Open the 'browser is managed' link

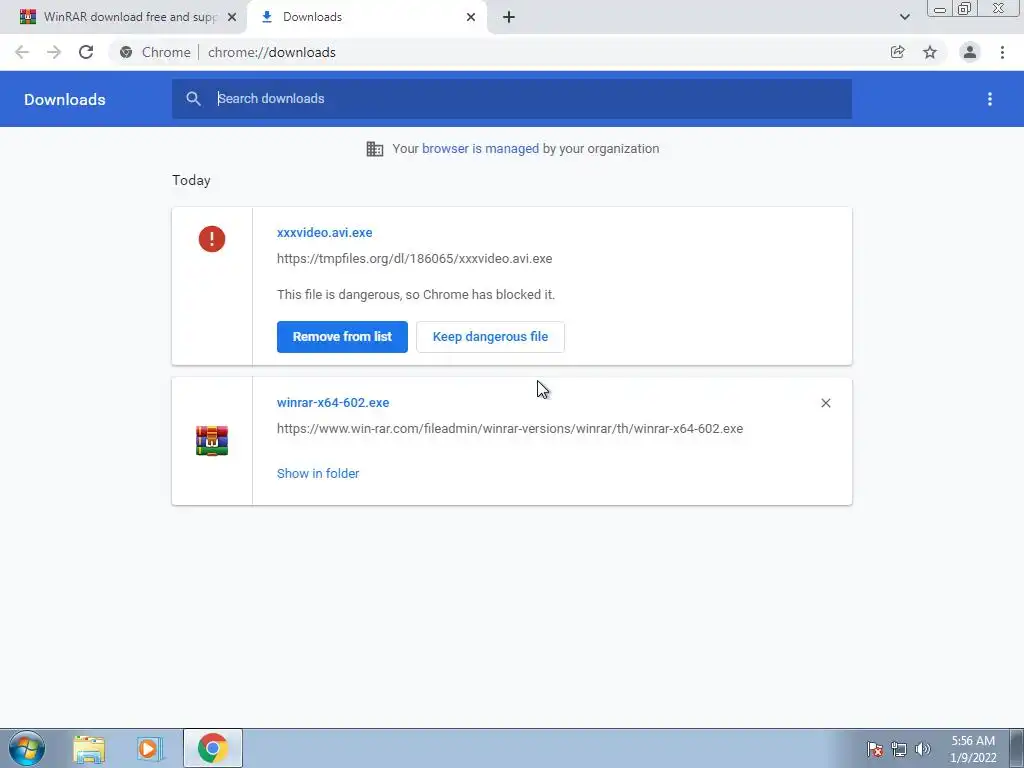481,149
